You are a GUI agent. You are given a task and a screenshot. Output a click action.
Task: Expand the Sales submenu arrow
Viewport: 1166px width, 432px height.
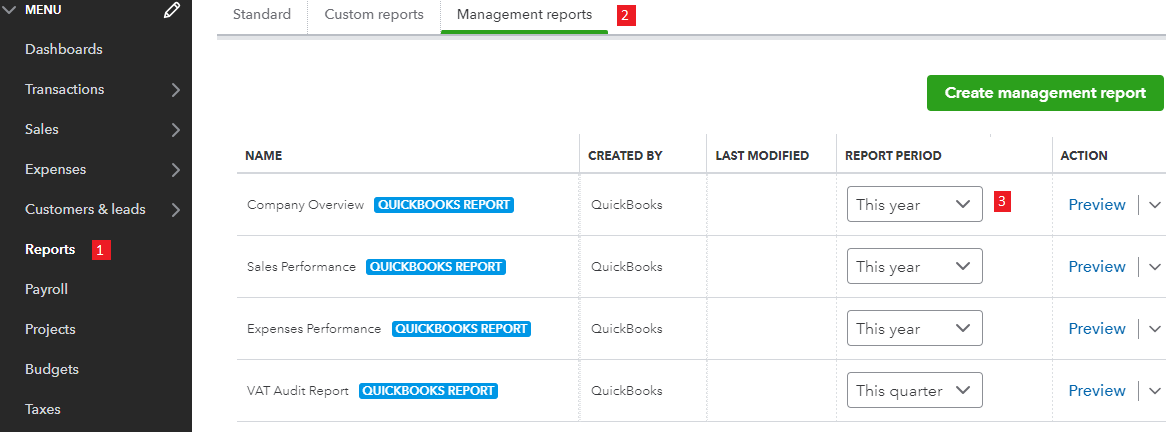176,130
